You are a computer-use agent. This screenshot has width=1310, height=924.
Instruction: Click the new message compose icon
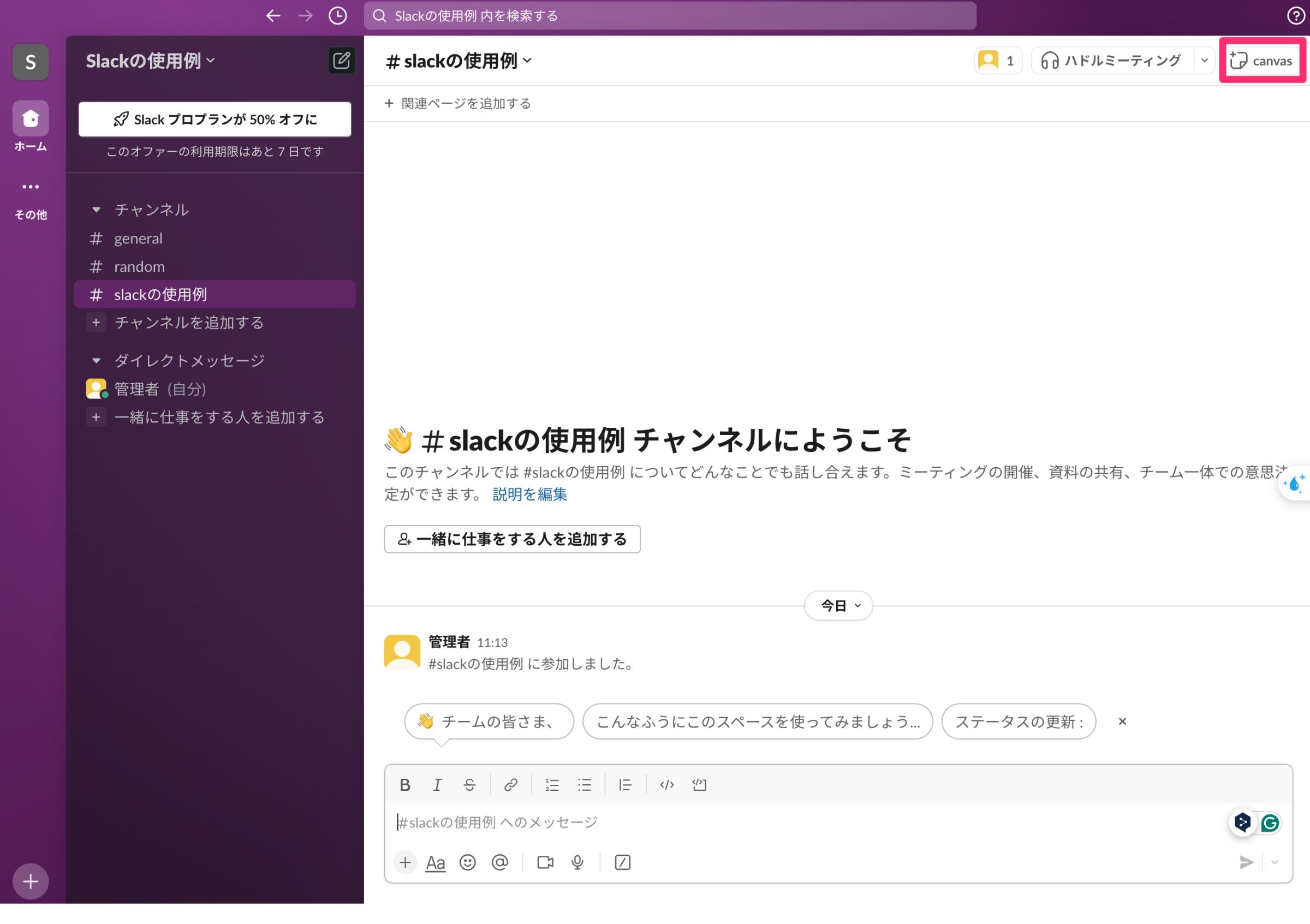pyautogui.click(x=341, y=61)
